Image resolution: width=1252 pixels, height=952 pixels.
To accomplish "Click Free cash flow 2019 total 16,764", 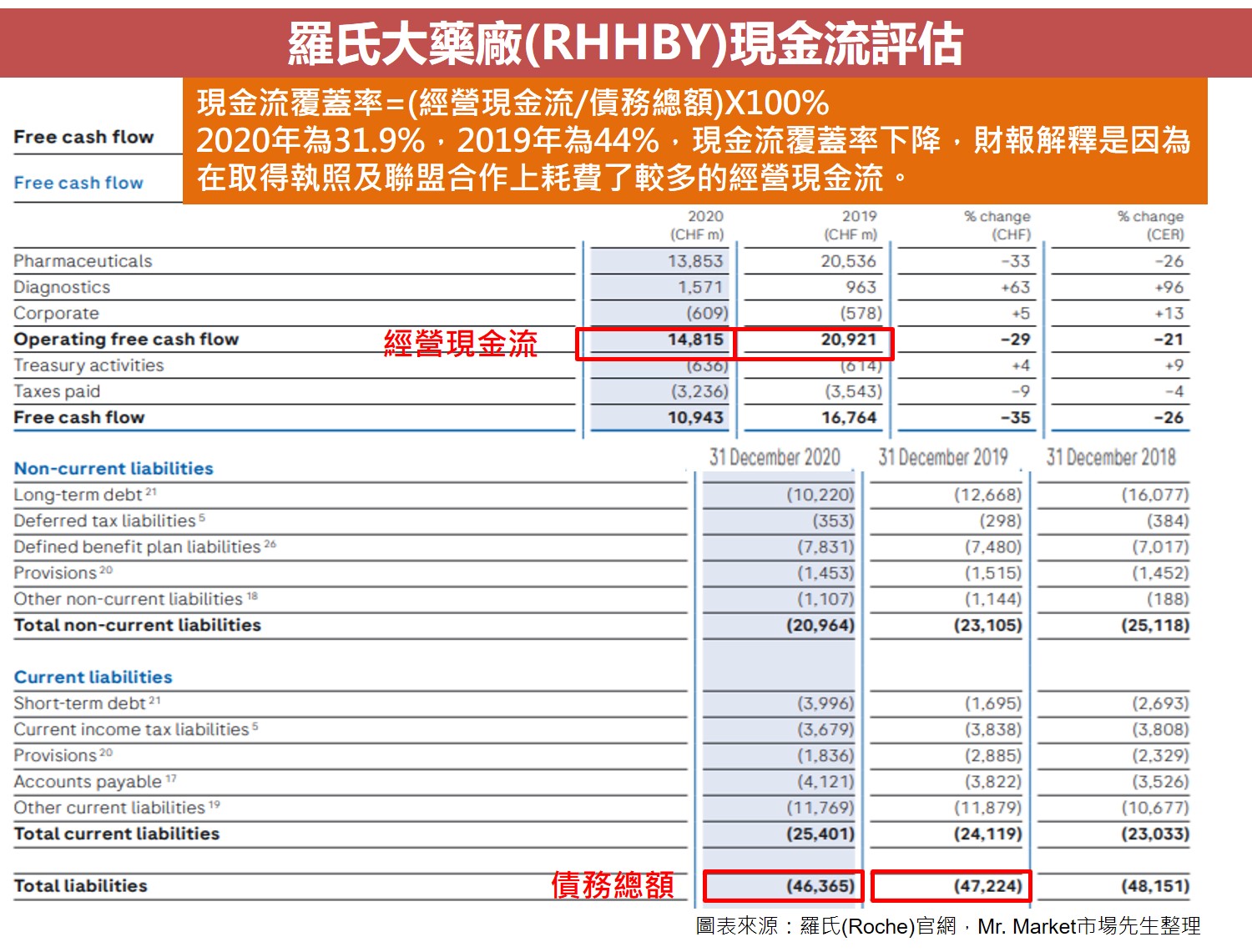I will pyautogui.click(x=849, y=417).
